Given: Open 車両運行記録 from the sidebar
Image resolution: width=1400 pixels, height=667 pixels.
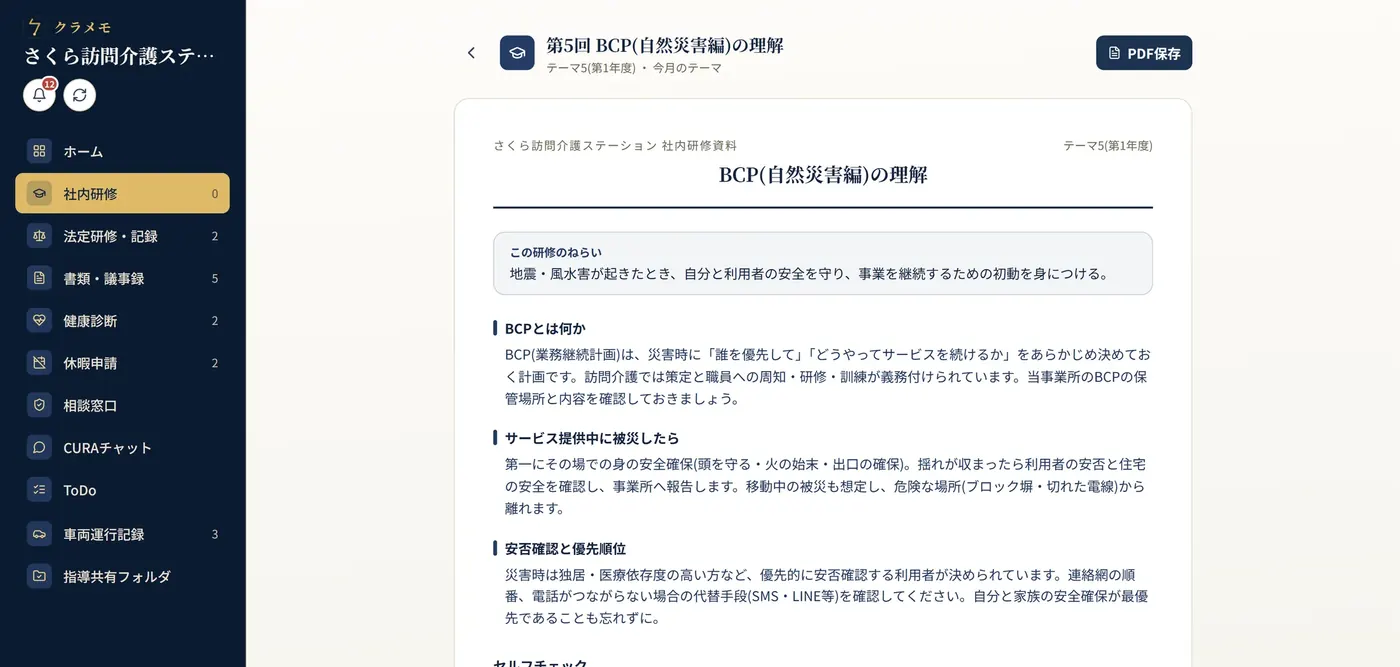Looking at the screenshot, I should pyautogui.click(x=122, y=534).
